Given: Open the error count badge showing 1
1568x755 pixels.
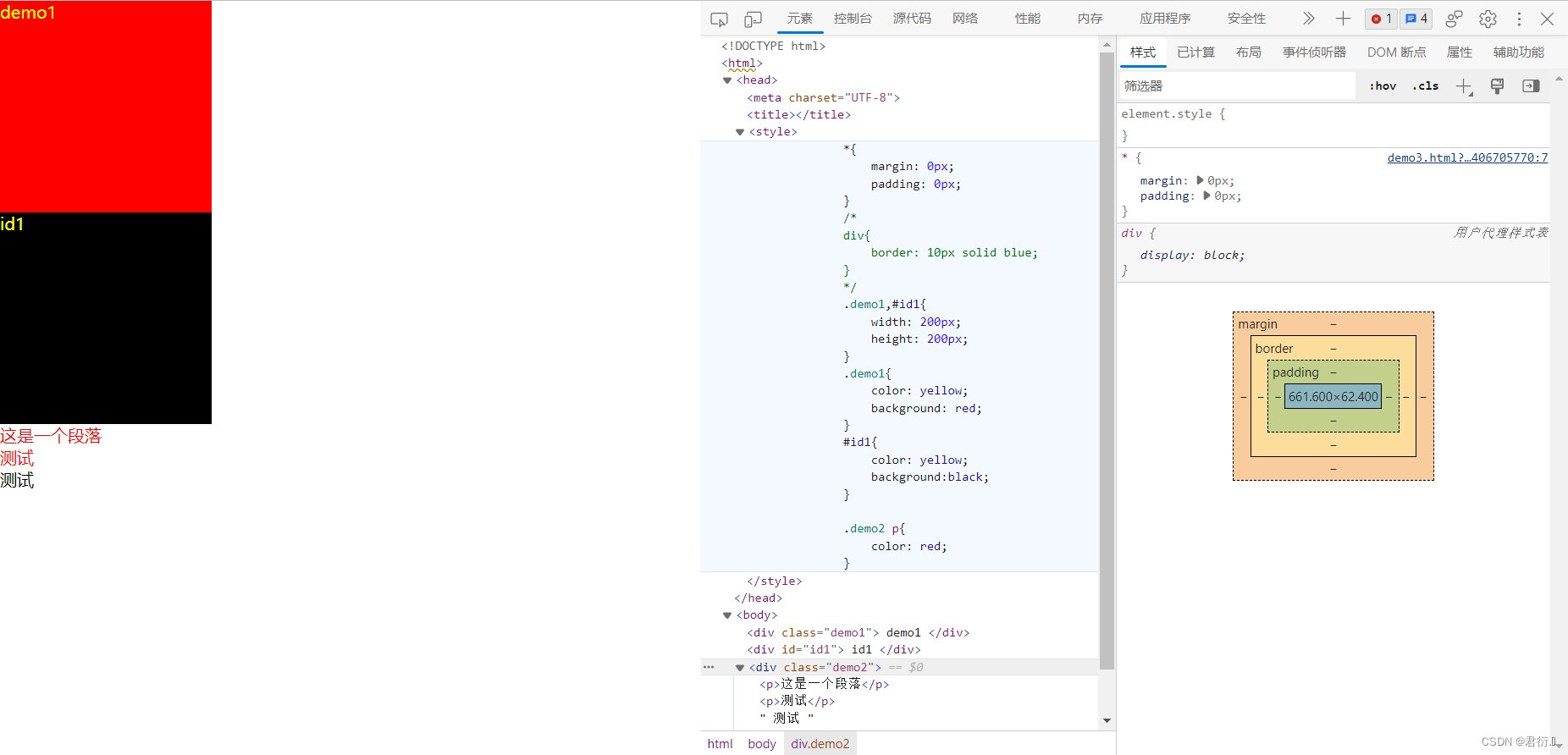Looking at the screenshot, I should pos(1381,19).
